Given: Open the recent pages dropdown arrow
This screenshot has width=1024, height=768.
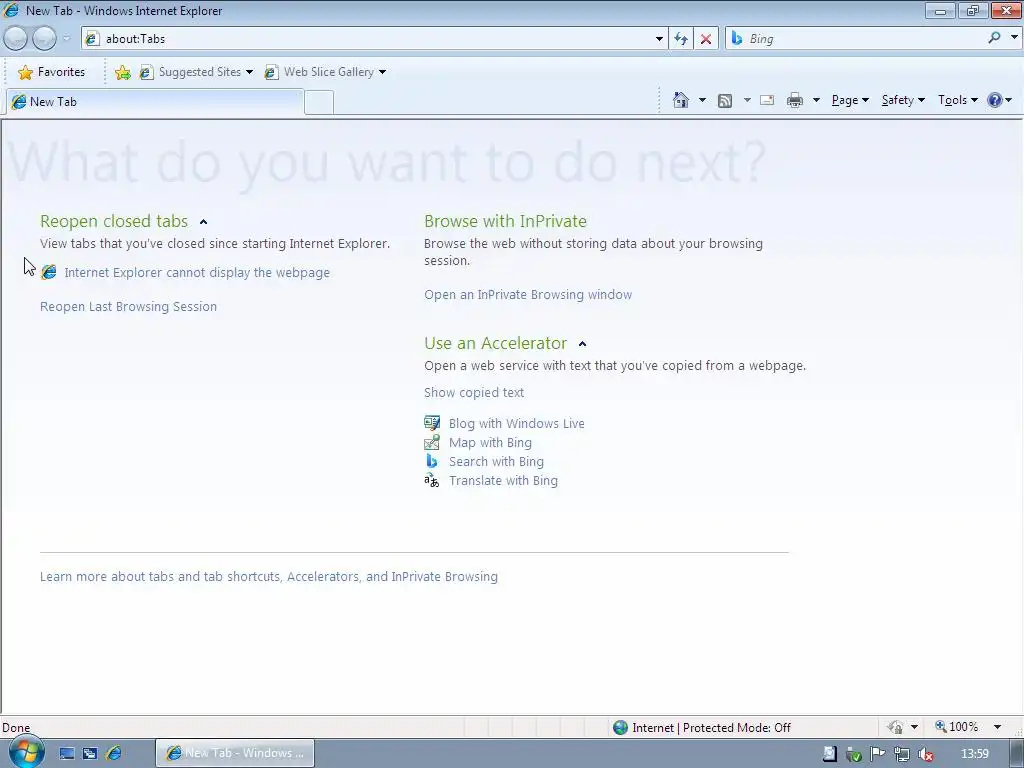Looking at the screenshot, I should [x=66, y=39].
